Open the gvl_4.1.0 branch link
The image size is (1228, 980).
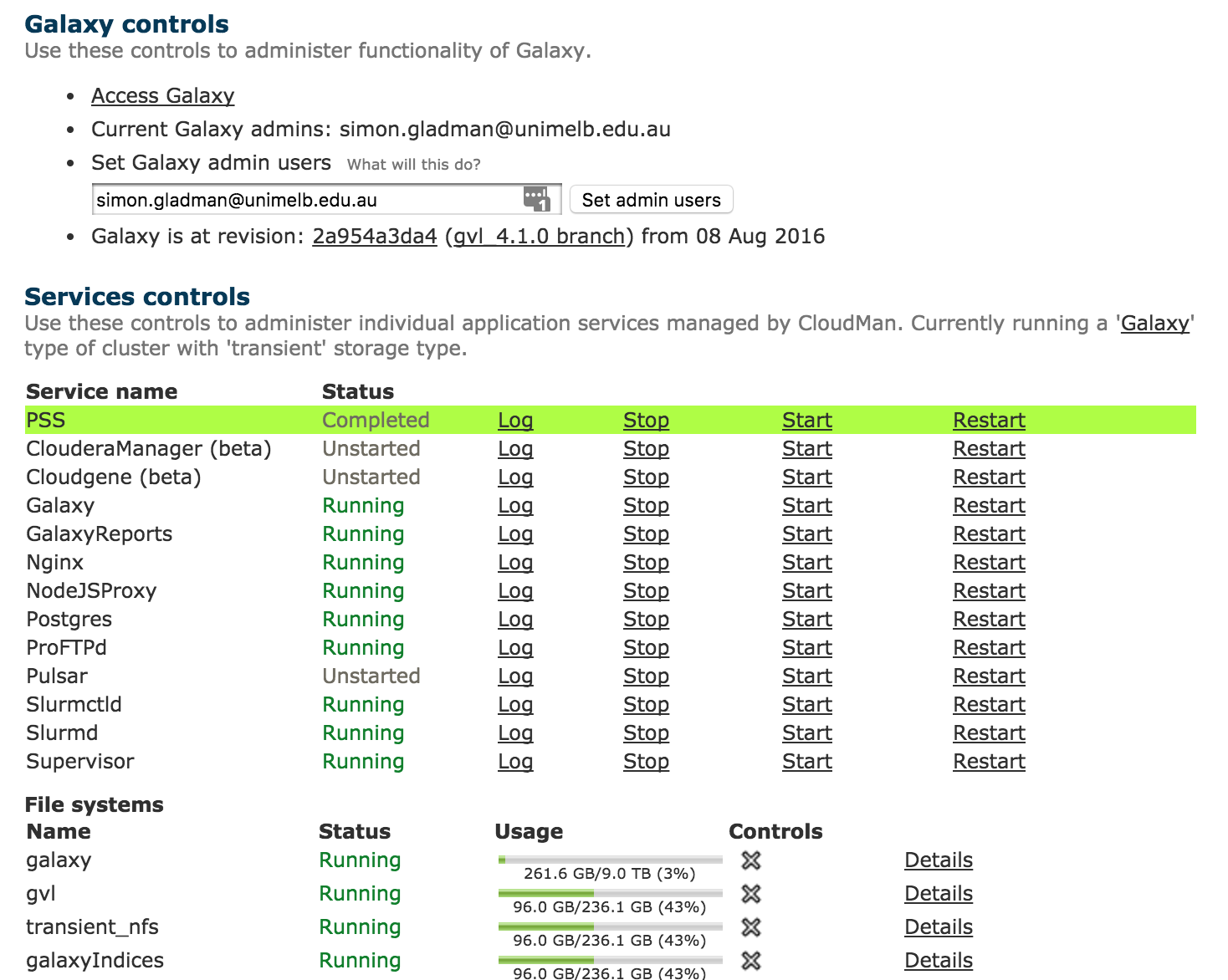point(539,237)
